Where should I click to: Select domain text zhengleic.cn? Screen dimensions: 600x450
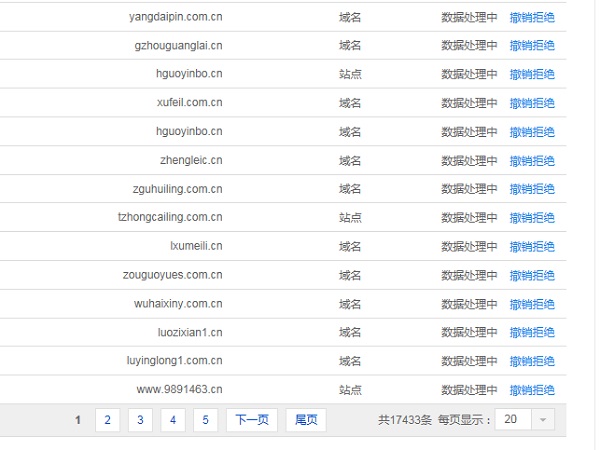tap(191, 160)
